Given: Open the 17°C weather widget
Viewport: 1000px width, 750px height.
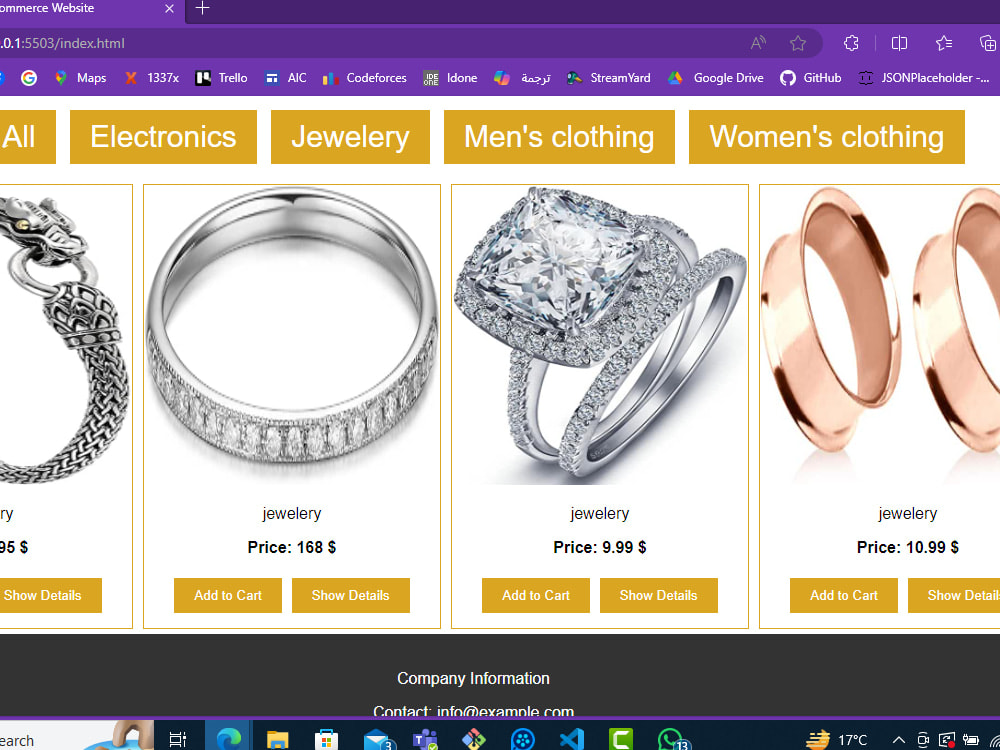Looking at the screenshot, I should point(837,740).
